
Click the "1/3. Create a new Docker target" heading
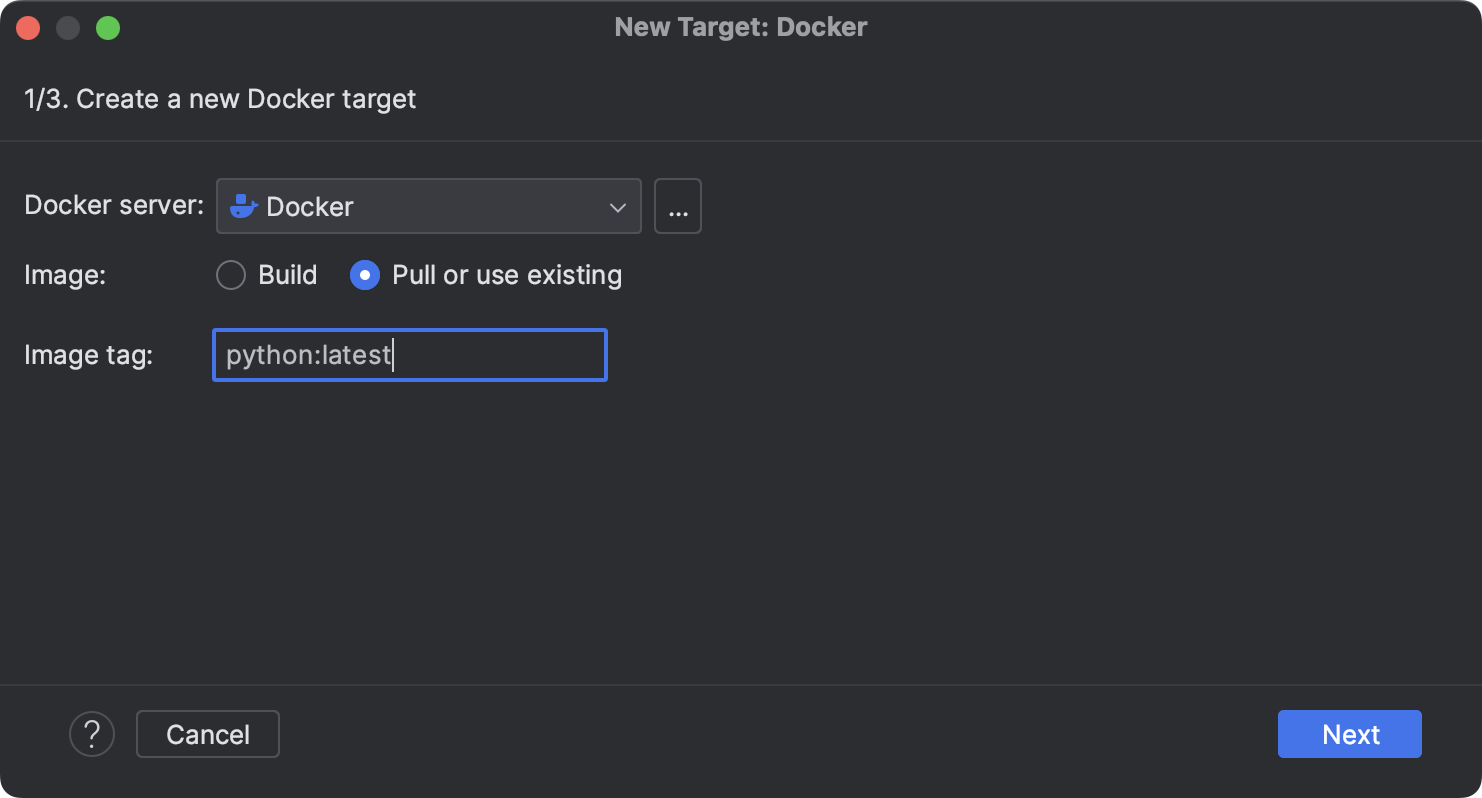(x=220, y=98)
